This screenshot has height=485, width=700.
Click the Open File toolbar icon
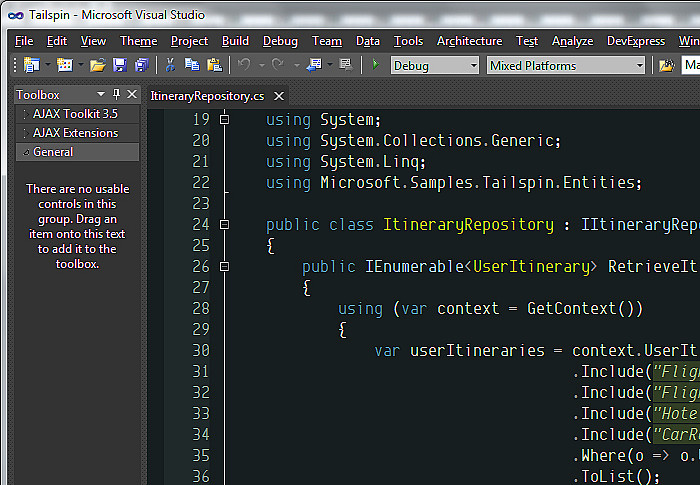coord(97,65)
